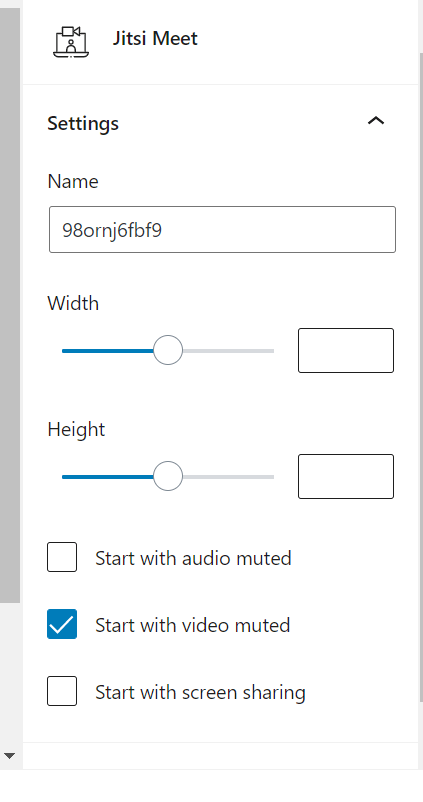Screen dimensions: 423x802
Task: Click the Name field containing 98ornj6fbf9
Action: click(x=222, y=230)
